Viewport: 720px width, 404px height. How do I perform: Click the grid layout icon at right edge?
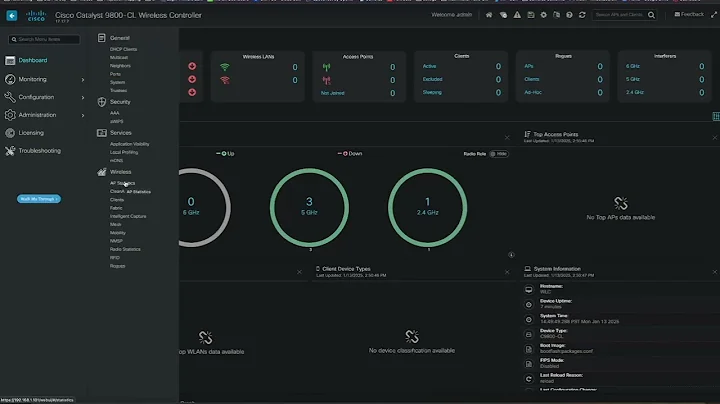716,116
